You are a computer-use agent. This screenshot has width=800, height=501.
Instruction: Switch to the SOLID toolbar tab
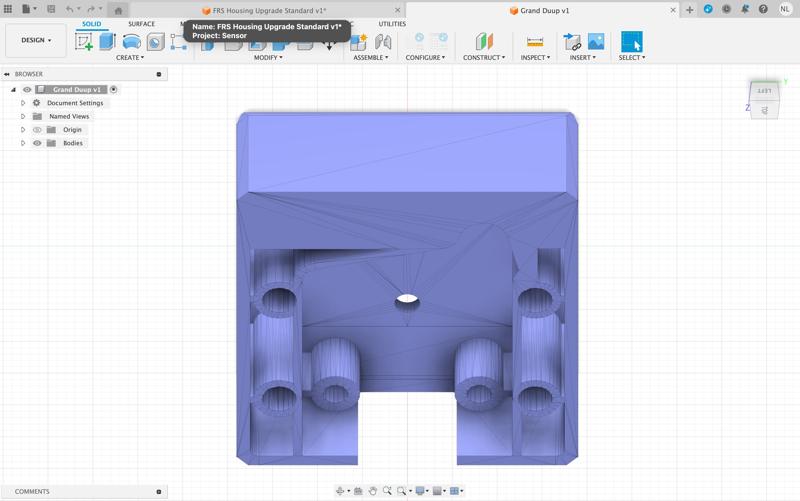[91, 24]
